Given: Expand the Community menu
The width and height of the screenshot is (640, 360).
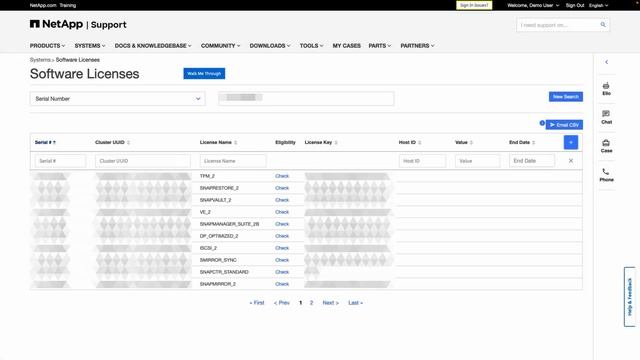Looking at the screenshot, I should 220,46.
